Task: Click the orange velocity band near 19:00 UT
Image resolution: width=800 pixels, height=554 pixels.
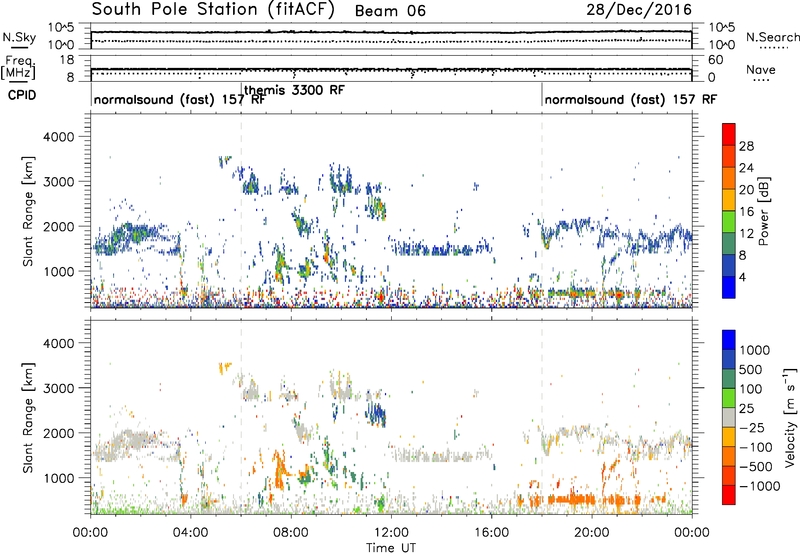Action: click(571, 499)
